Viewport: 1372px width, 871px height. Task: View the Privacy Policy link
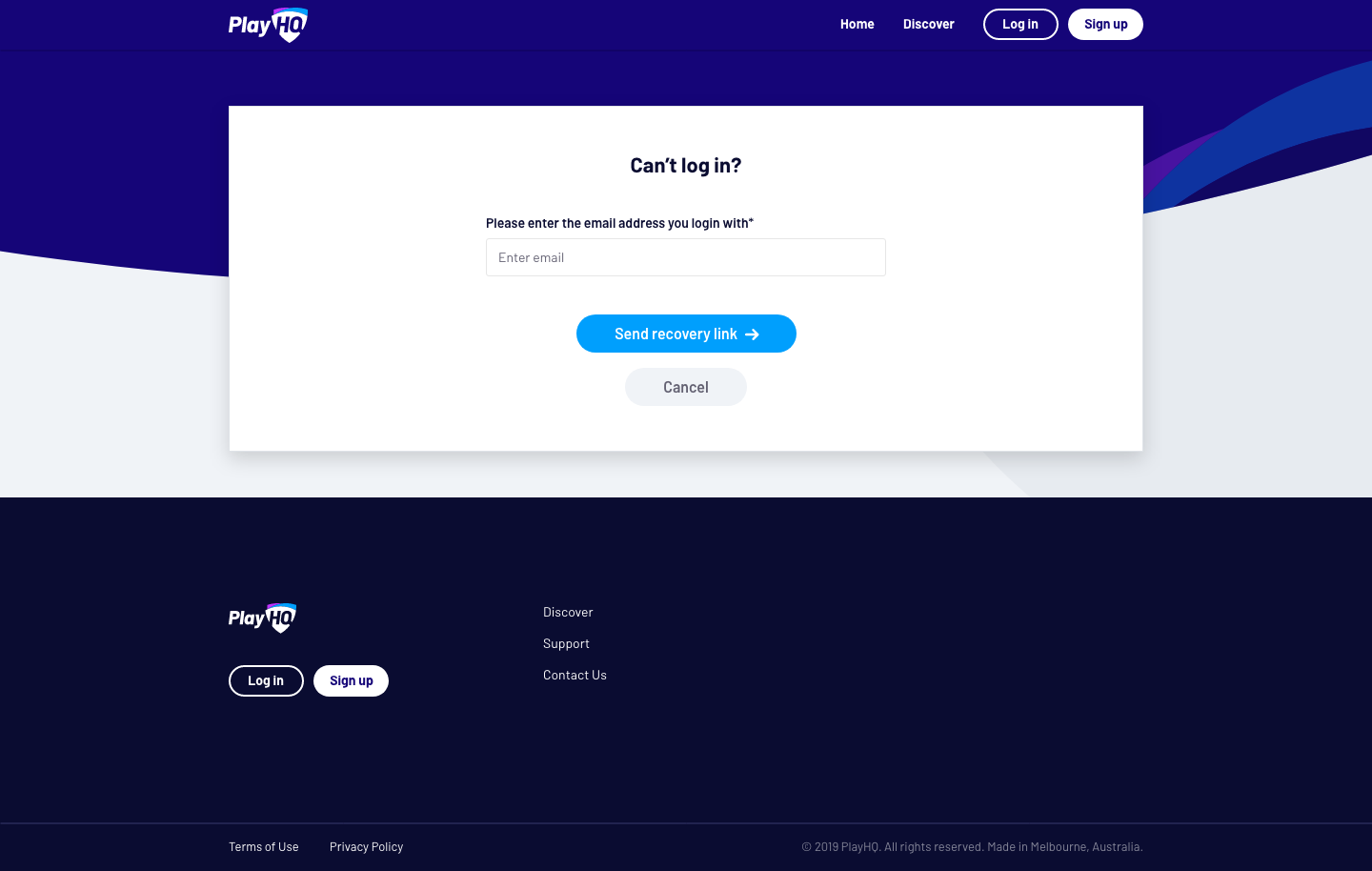[366, 846]
